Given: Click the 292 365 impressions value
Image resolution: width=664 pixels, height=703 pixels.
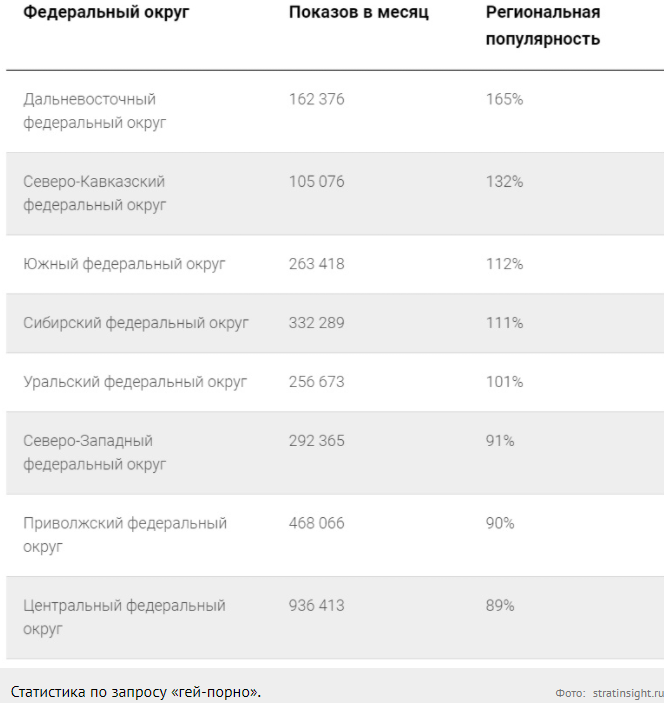Looking at the screenshot, I should point(316,441).
